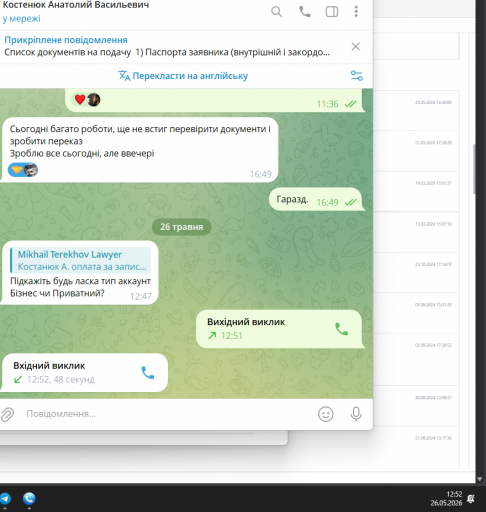Call back from Вхідний виклик bubble

(x=148, y=373)
